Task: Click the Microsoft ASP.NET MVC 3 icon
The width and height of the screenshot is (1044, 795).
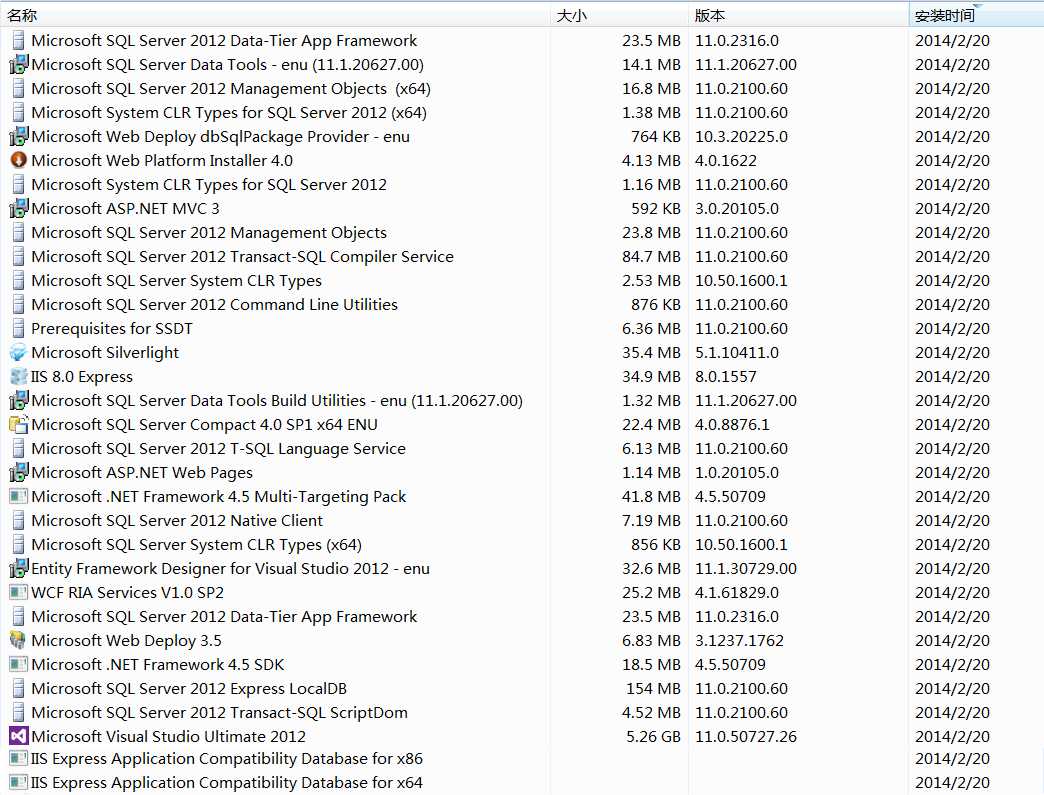Action: (19, 208)
